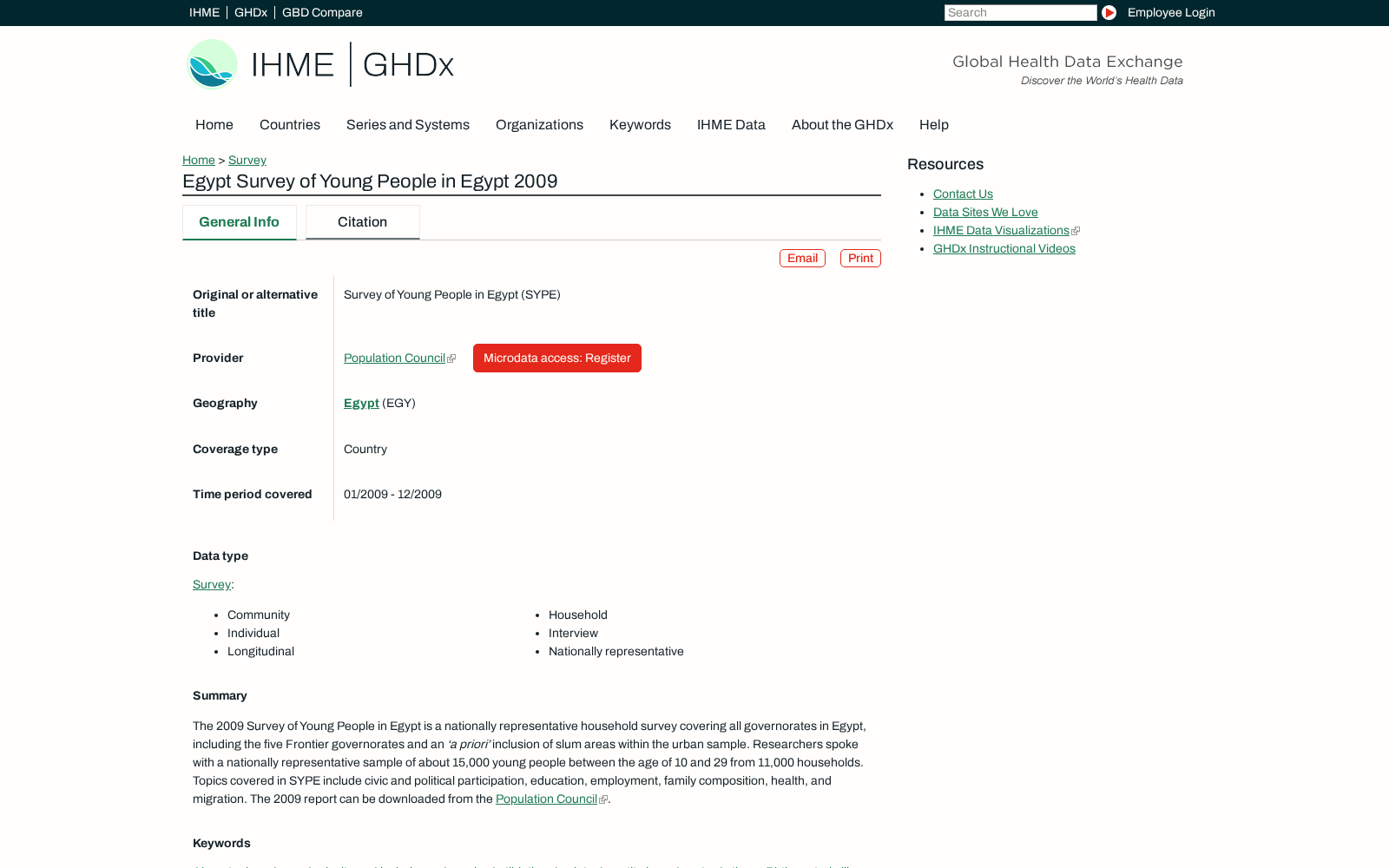Image resolution: width=1389 pixels, height=868 pixels.
Task: Open the Population Council provider link
Action: pyautogui.click(x=394, y=358)
